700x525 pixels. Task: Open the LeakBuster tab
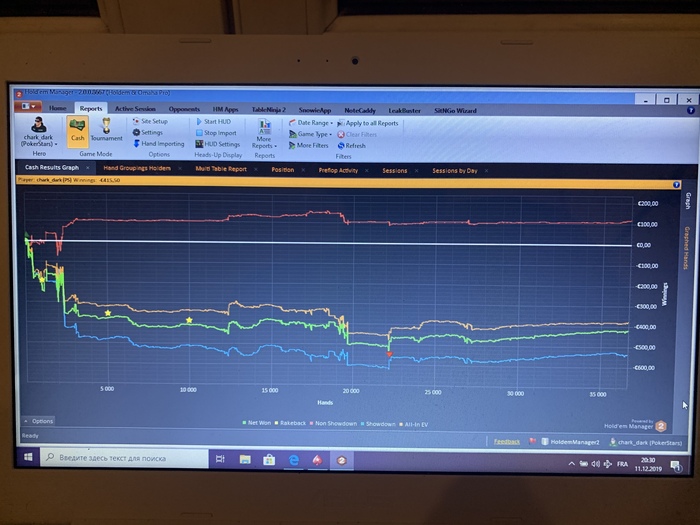click(x=404, y=110)
